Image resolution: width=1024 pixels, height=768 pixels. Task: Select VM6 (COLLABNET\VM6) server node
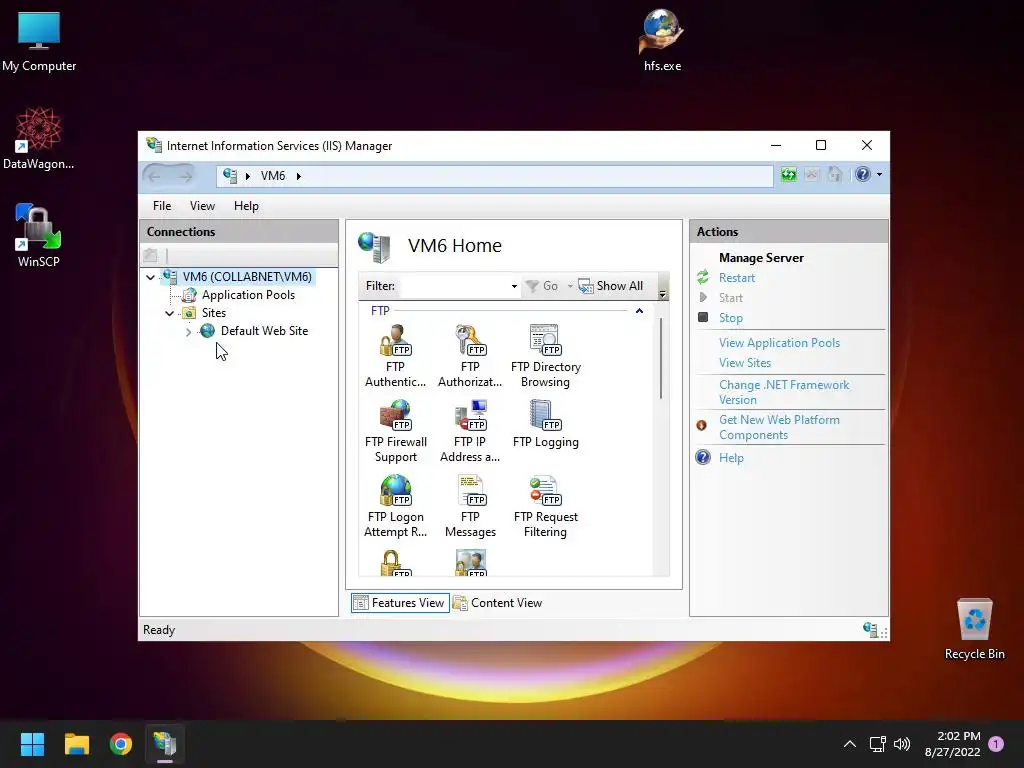point(247,277)
